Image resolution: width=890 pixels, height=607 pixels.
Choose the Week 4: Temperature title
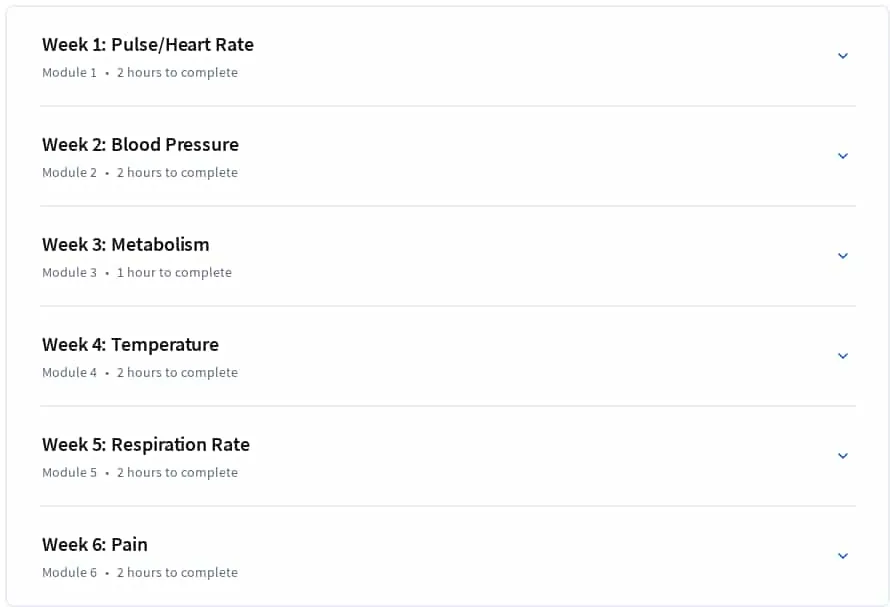tap(130, 344)
